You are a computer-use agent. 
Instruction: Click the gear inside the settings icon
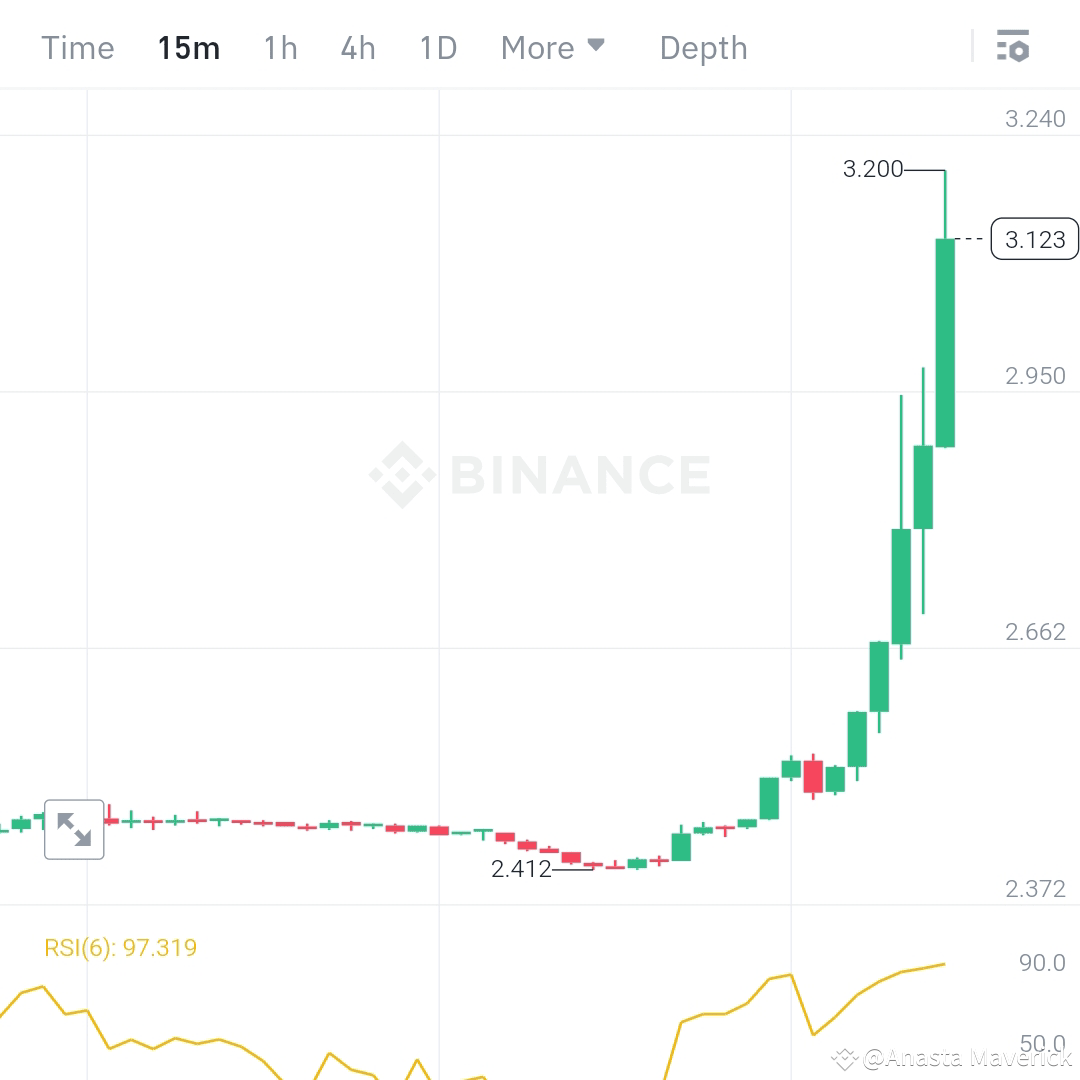click(1020, 50)
